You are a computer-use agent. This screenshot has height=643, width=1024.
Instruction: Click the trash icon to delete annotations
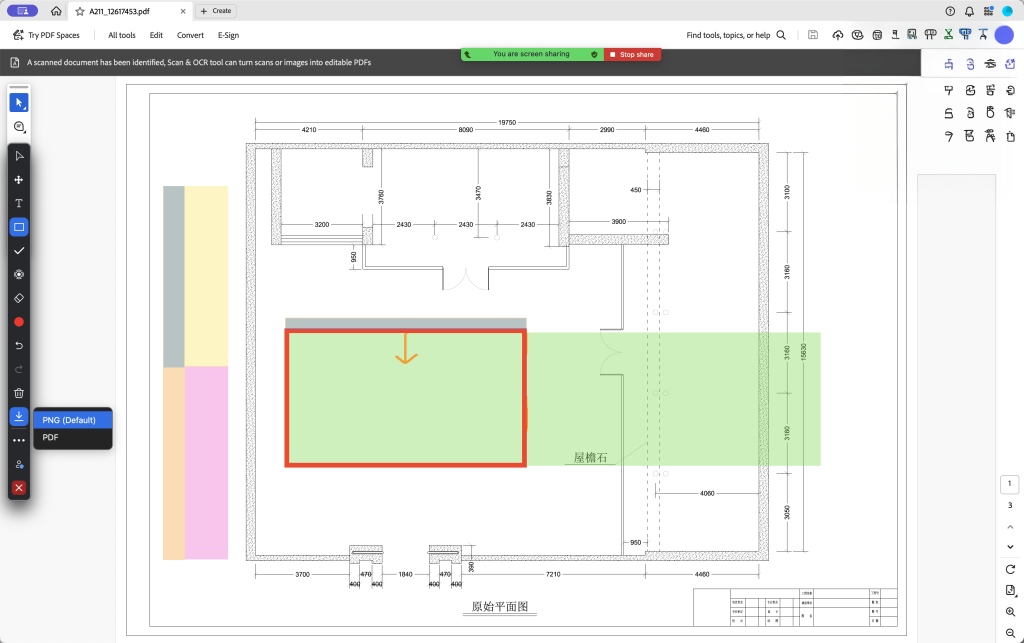19,393
